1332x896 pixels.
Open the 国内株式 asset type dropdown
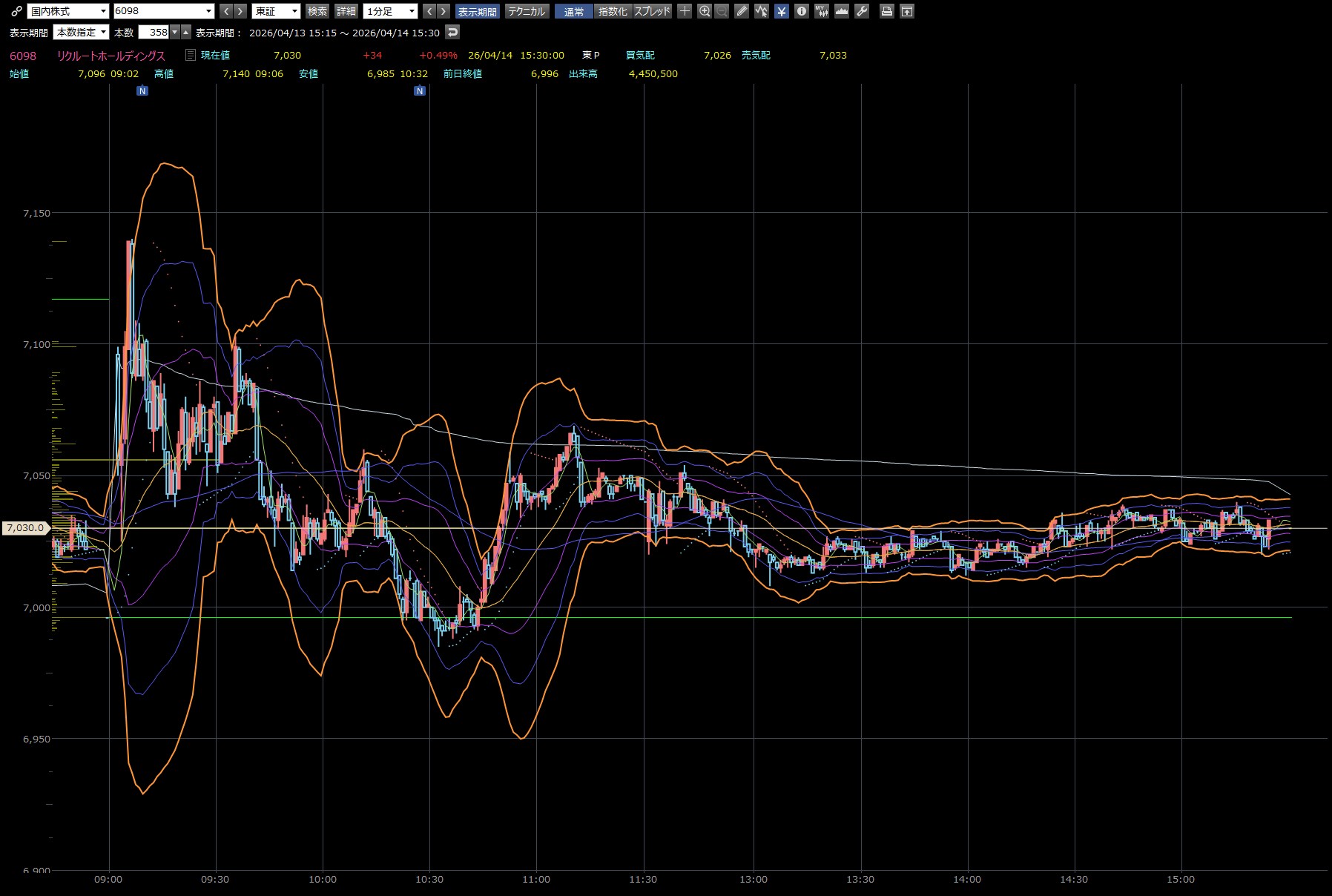tap(67, 11)
